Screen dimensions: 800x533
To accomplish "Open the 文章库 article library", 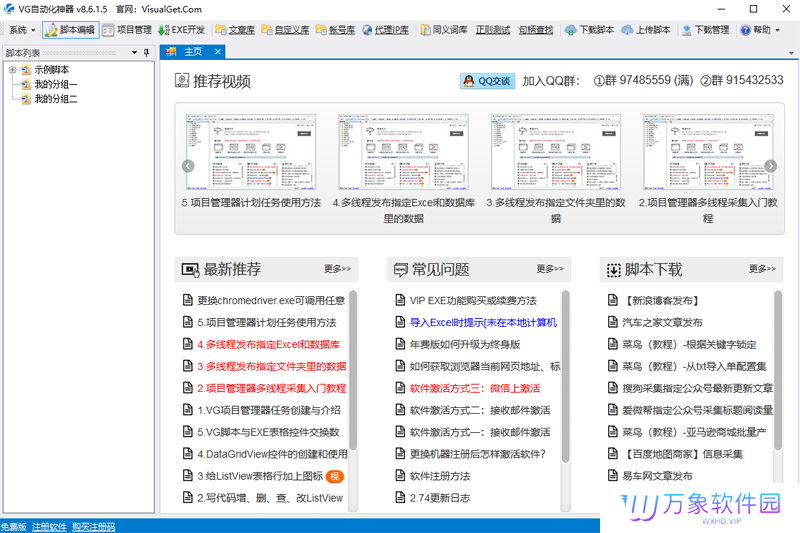I will (235, 30).
